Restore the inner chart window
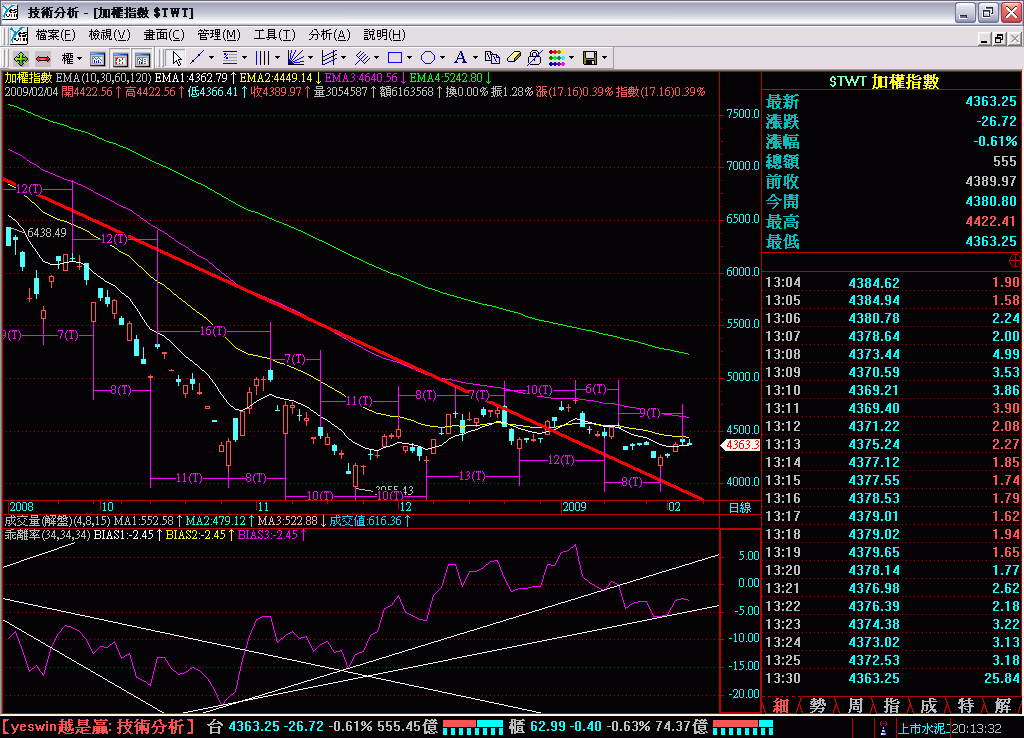This screenshot has height=738, width=1024. click(999, 39)
